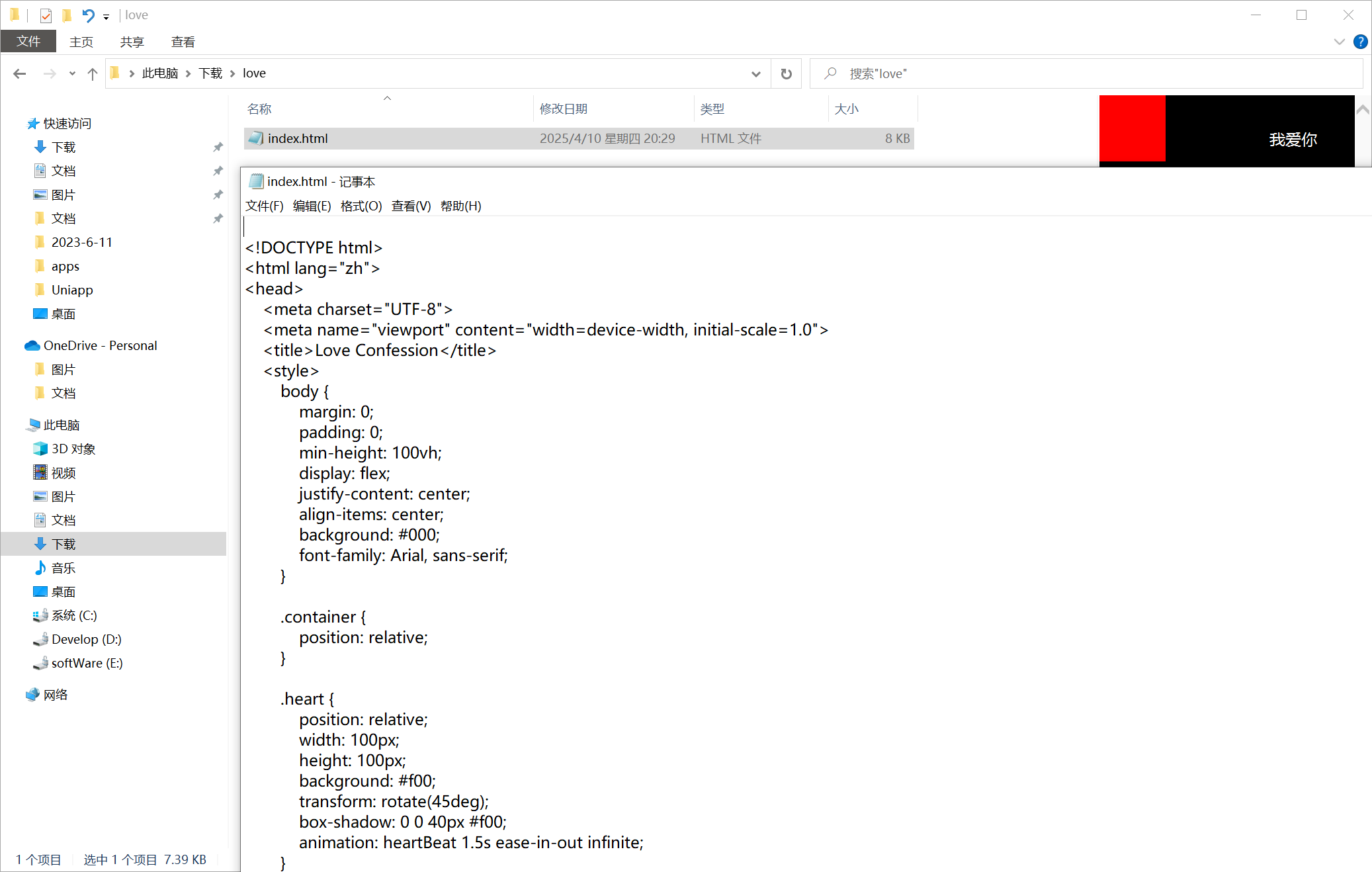
Task: Sort by 修改日期 column header
Action: [x=564, y=109]
